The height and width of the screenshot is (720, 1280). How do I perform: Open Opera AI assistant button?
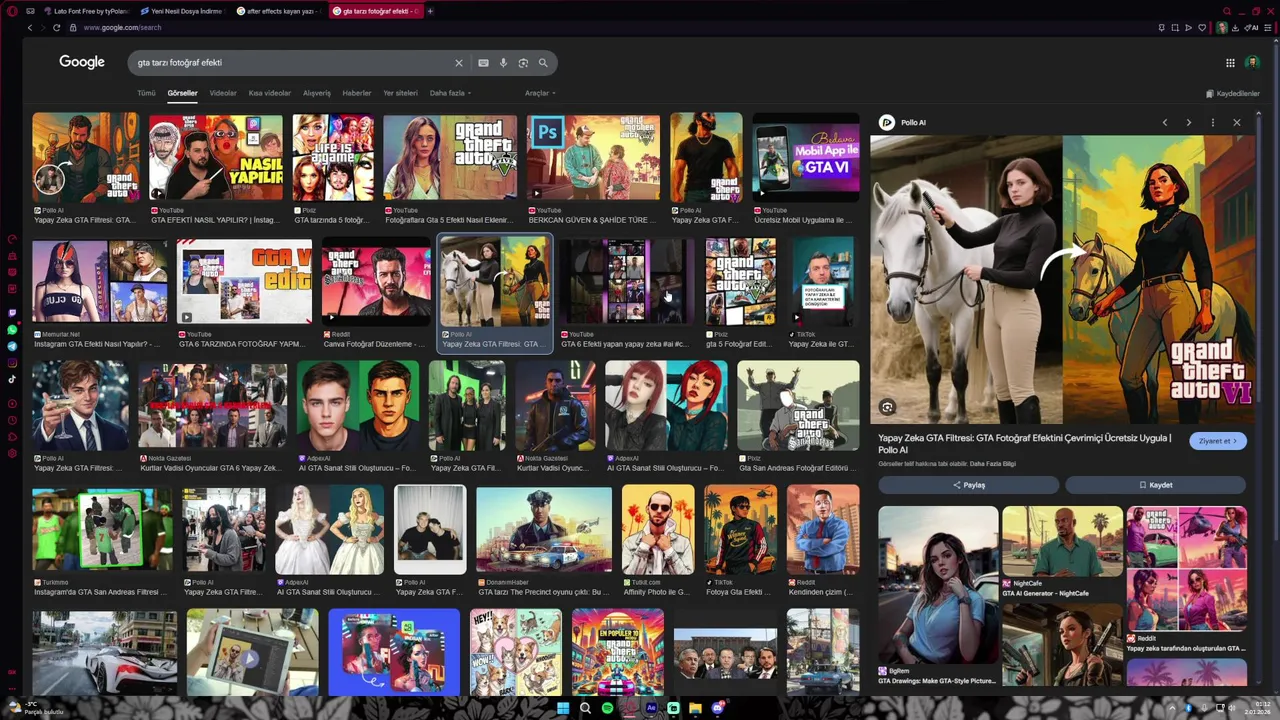1252,28
